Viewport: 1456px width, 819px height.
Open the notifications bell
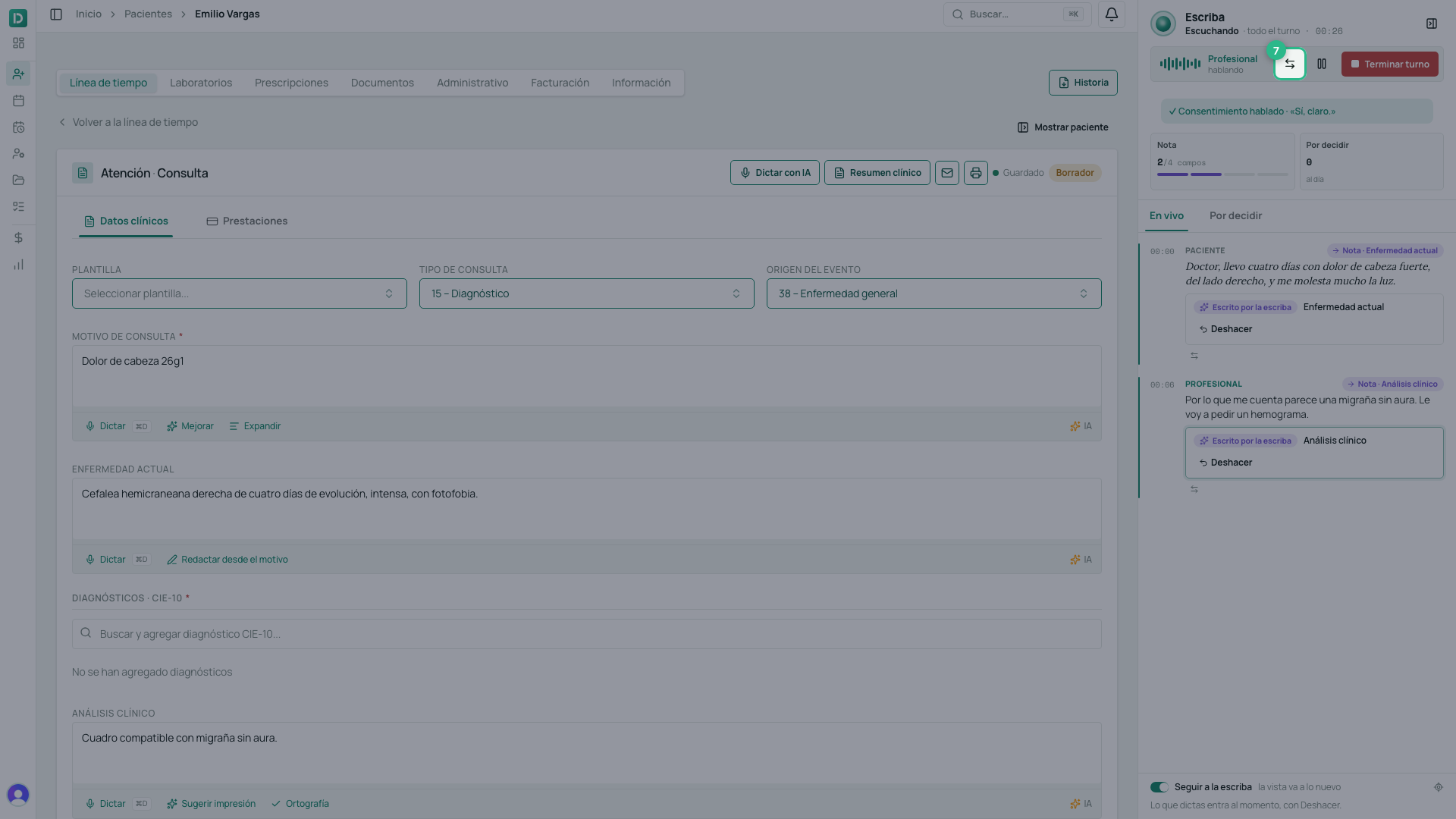click(1112, 14)
